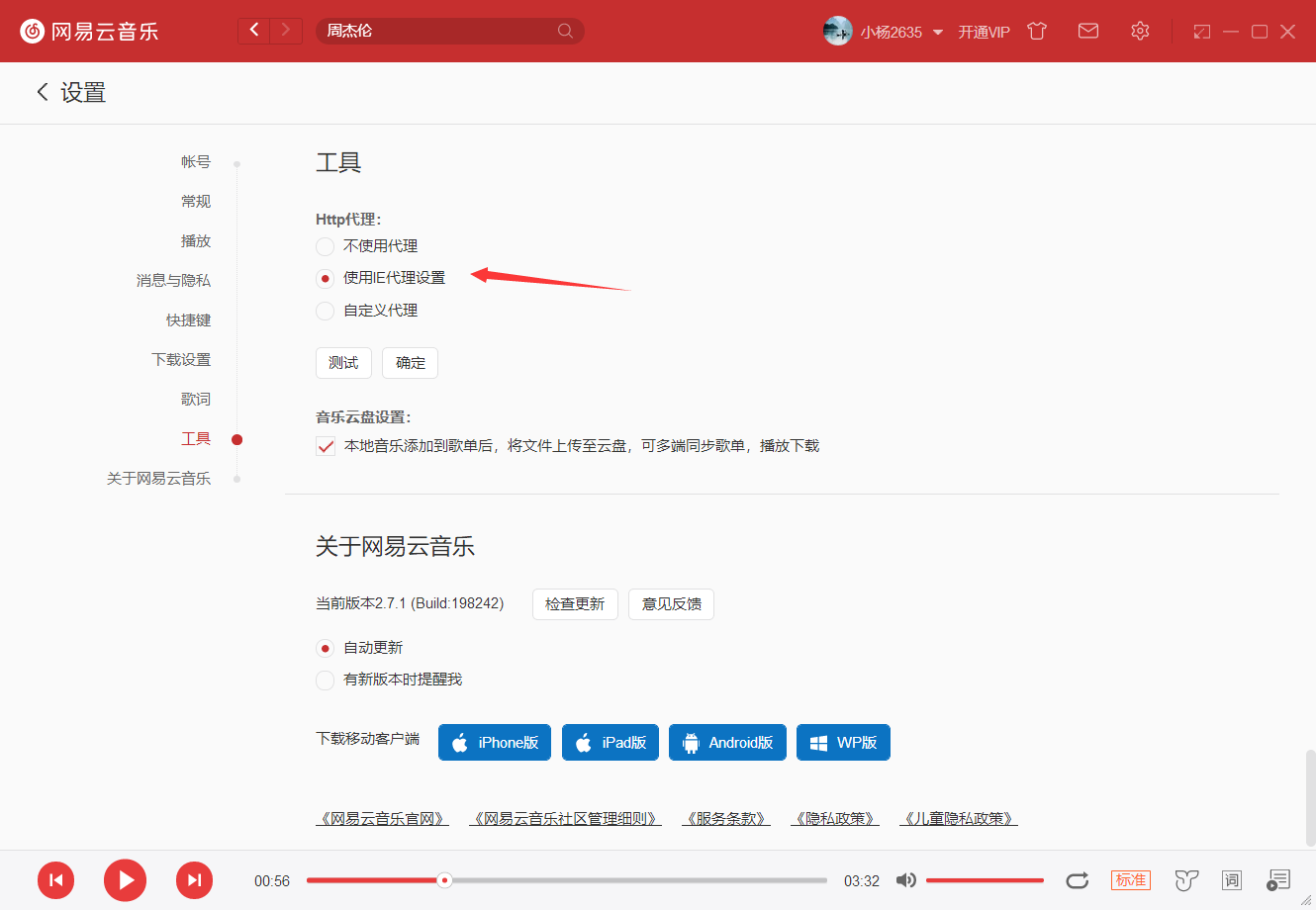Switch to mini mode icon
The height and width of the screenshot is (910, 1316).
[1202, 32]
